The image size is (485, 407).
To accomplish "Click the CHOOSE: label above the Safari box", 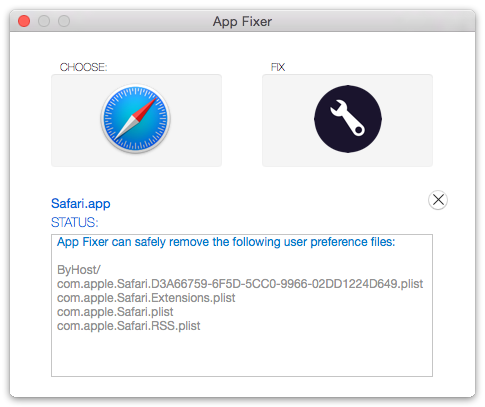I will (83, 67).
